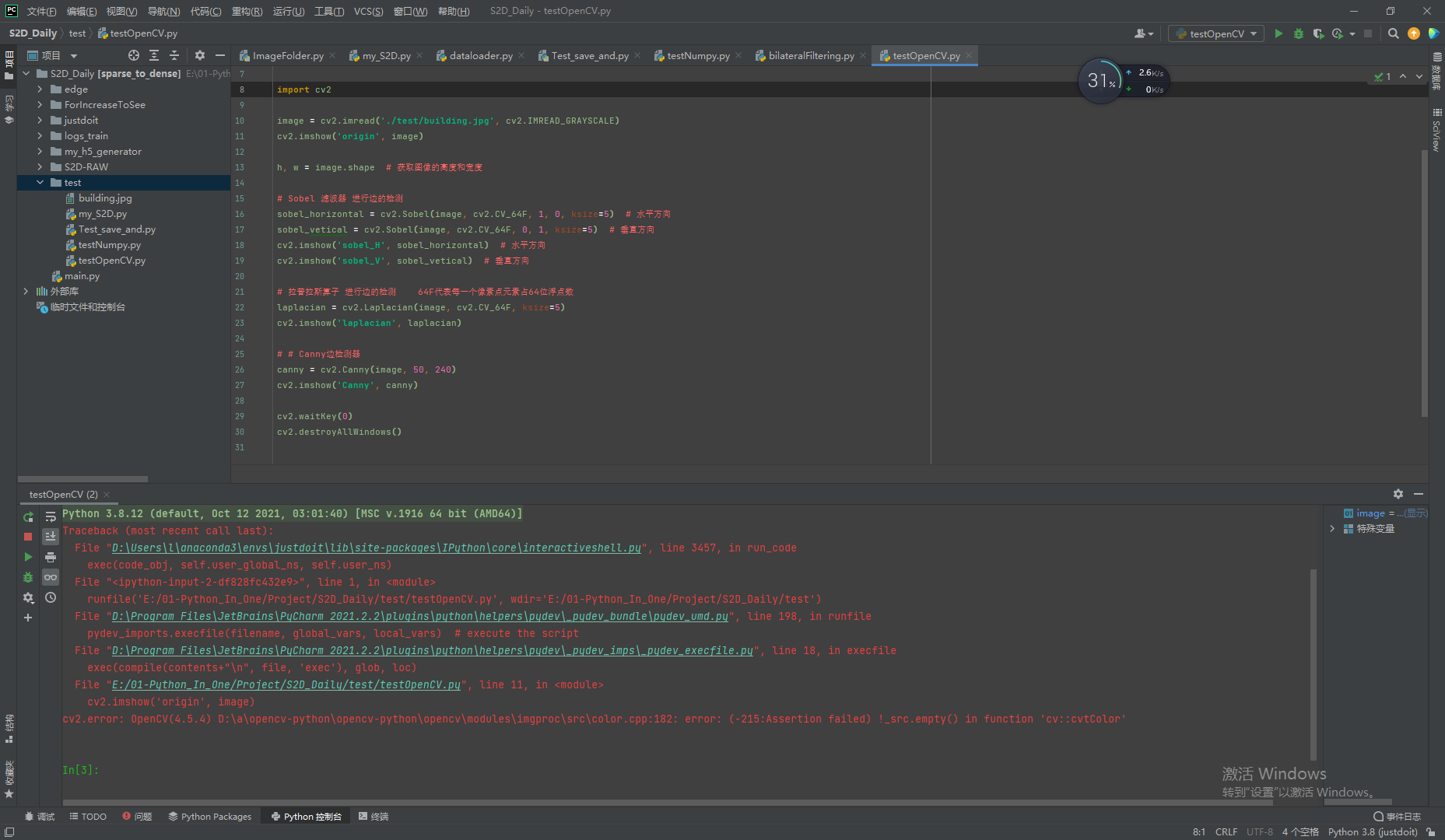Expand the 特殊变量 variables node
1445x840 pixels.
(1332, 529)
